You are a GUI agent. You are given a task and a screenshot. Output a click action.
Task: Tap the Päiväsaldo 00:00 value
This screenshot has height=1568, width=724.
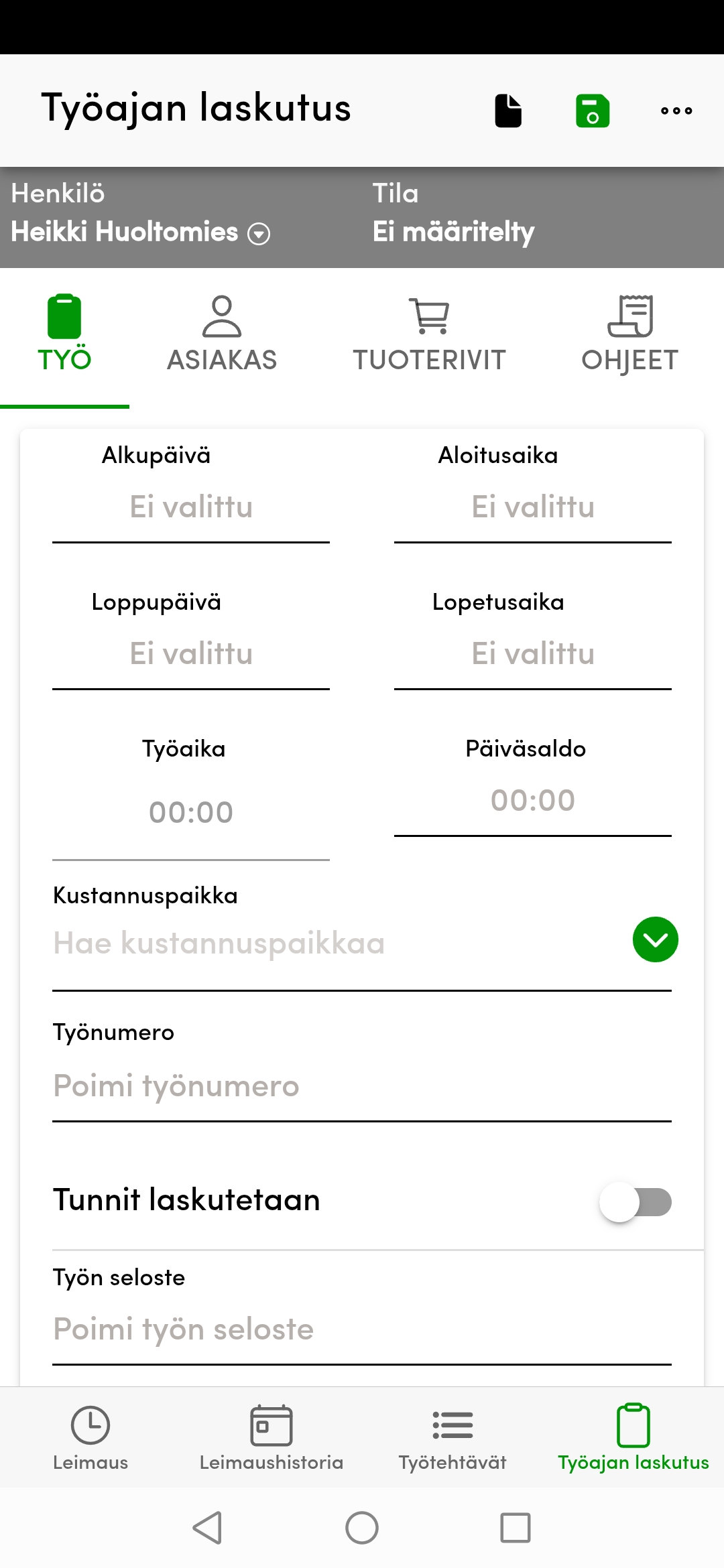[532, 799]
